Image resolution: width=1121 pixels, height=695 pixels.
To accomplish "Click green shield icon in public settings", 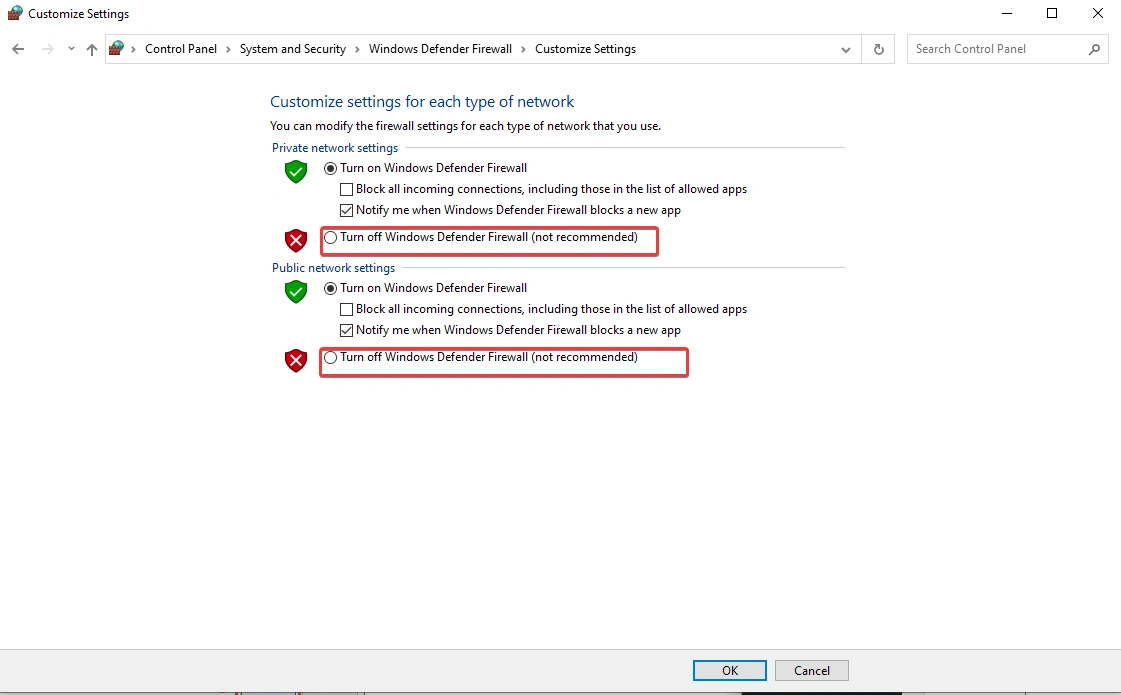I will coord(296,292).
